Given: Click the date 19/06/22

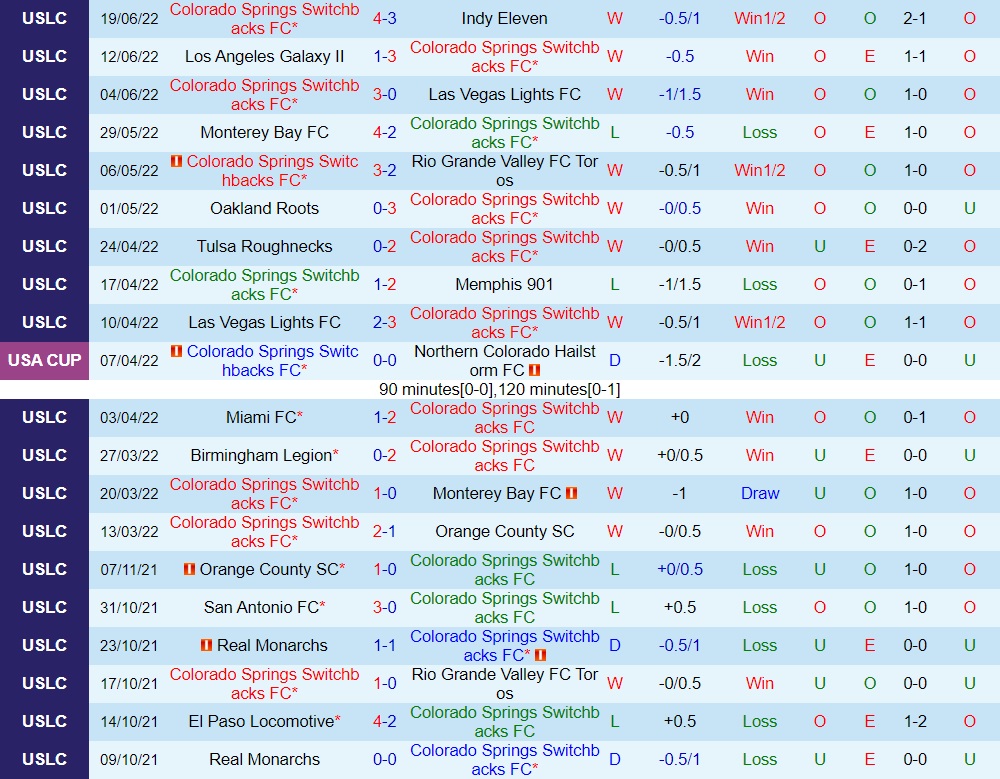Looking at the screenshot, I should point(129,19).
